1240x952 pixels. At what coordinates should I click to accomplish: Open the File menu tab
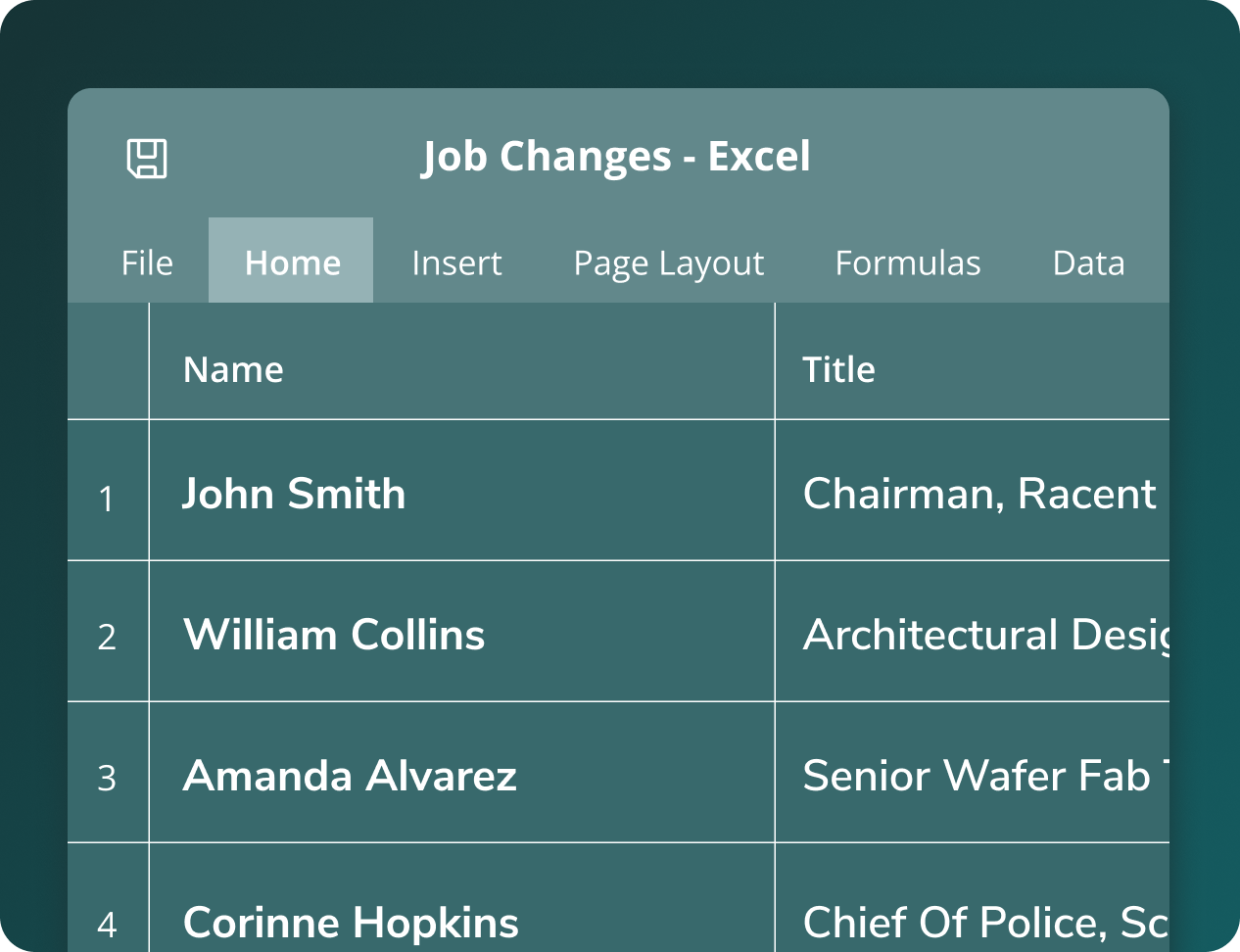click(x=147, y=262)
